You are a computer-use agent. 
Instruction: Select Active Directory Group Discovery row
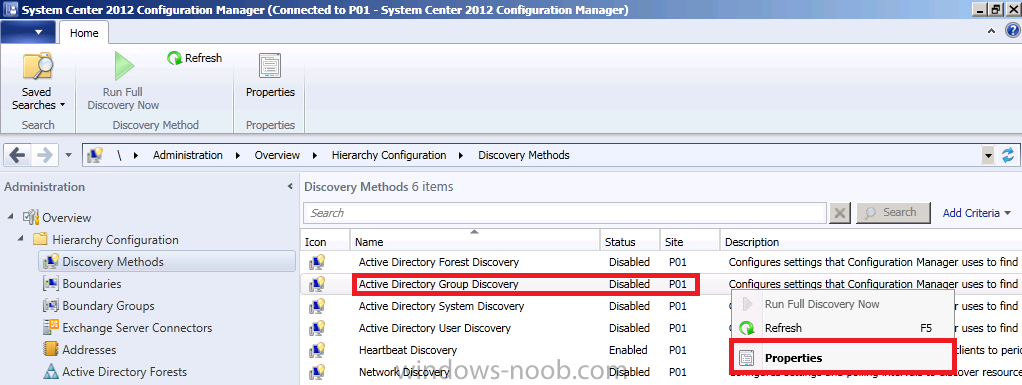click(661, 284)
